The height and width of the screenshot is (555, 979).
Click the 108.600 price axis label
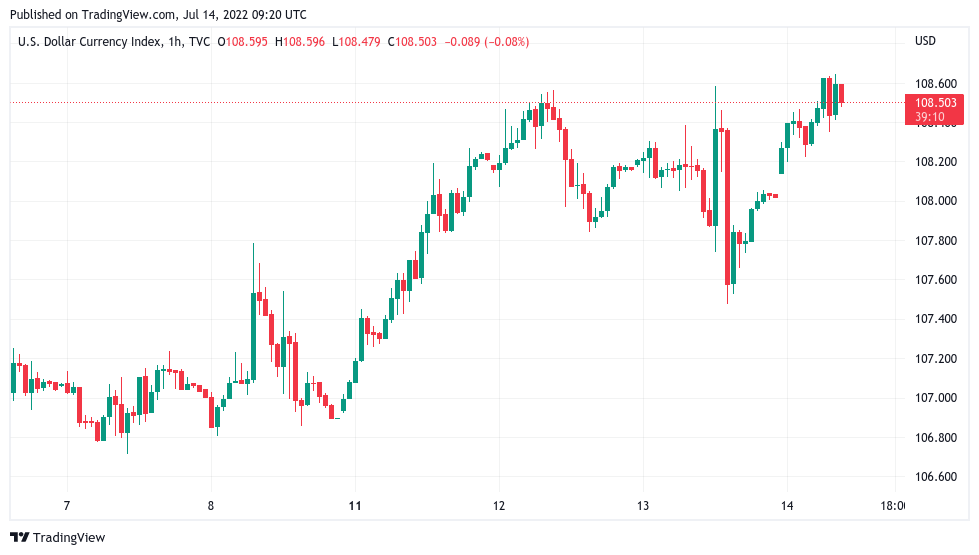[935, 83]
